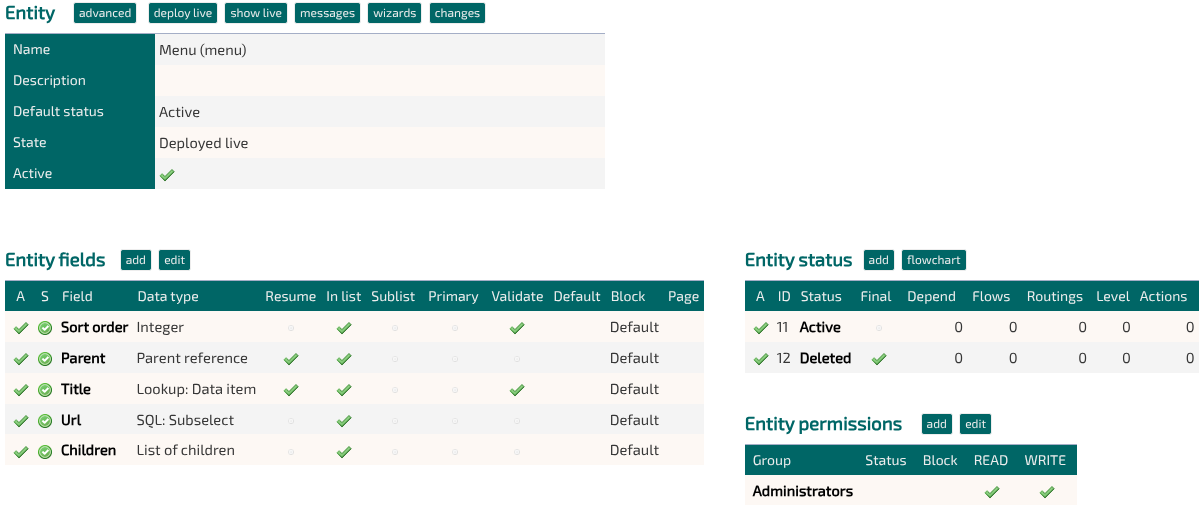The image size is (1204, 506).
Task: Click the Active checkmark in Entity details
Action: click(x=167, y=174)
